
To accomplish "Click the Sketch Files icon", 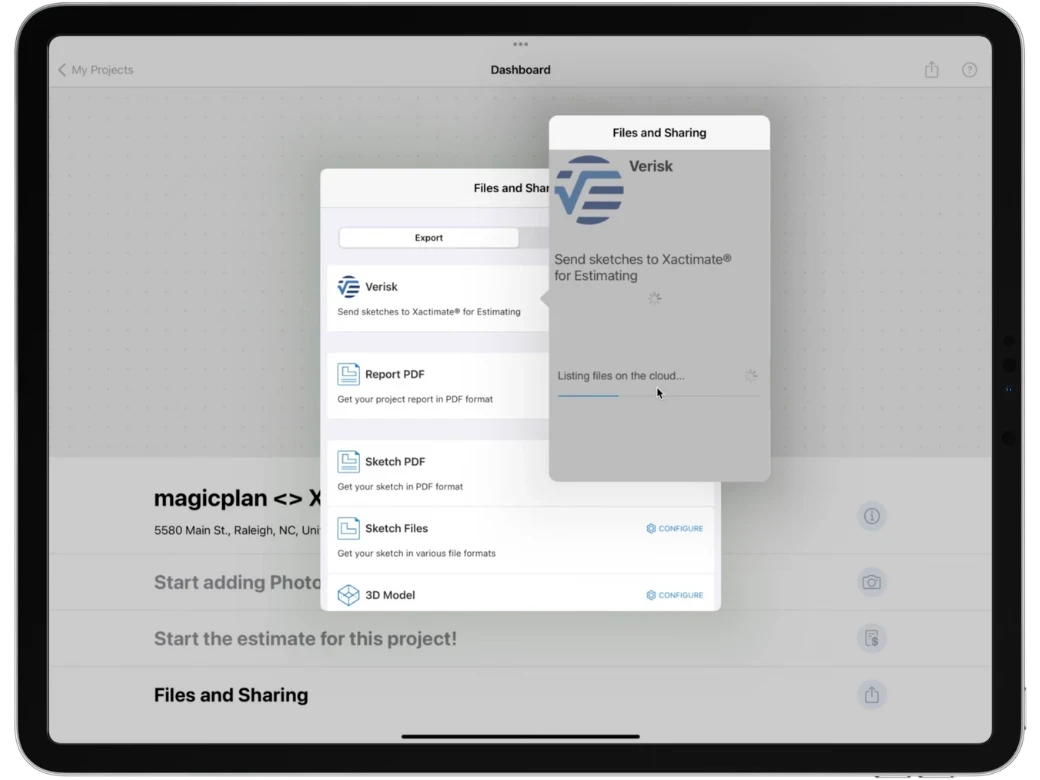I will (348, 529).
